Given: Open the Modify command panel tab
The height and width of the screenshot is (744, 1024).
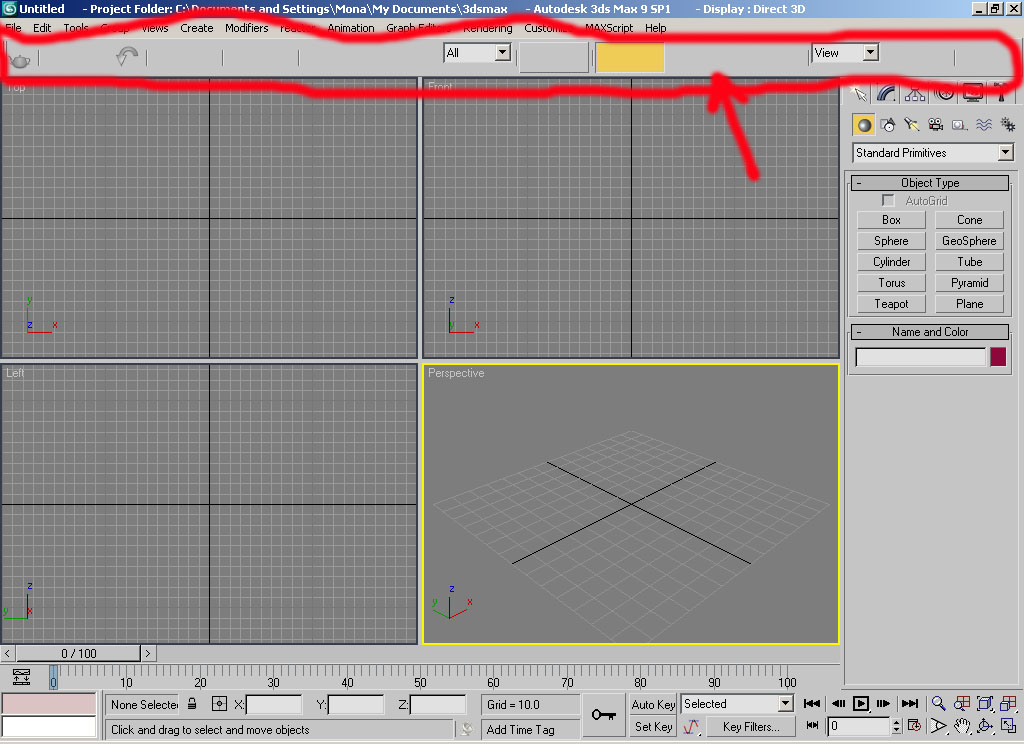Looking at the screenshot, I should [x=886, y=93].
